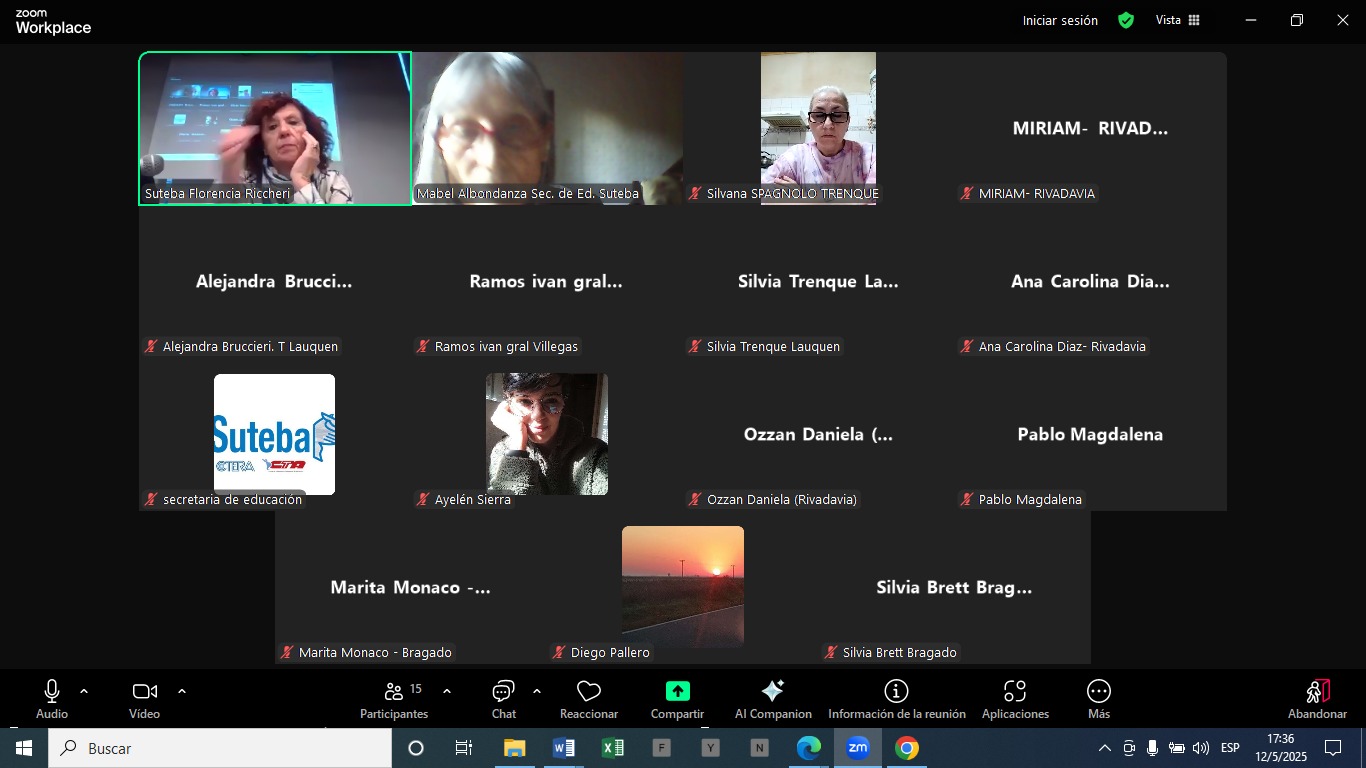
Task: Toggle the Participantes panel
Action: 394,692
